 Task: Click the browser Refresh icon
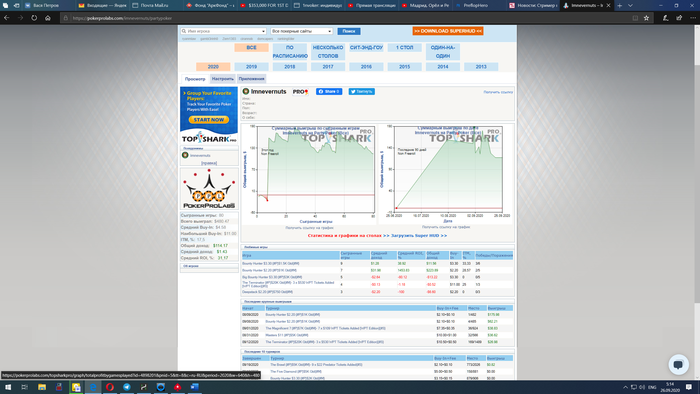pyautogui.click(x=34, y=18)
